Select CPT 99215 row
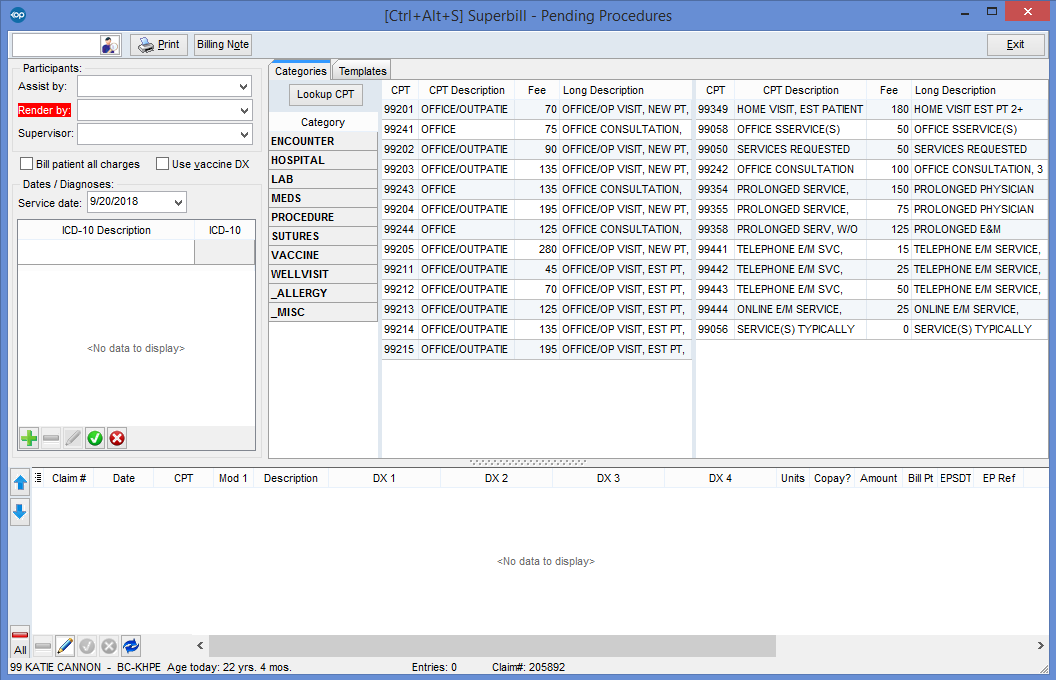This screenshot has width=1056, height=680. (x=536, y=349)
